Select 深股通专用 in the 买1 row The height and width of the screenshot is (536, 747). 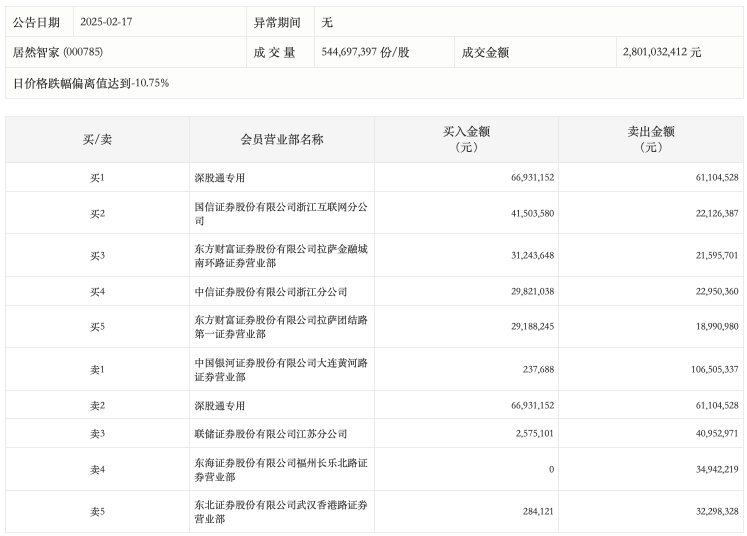[219, 178]
